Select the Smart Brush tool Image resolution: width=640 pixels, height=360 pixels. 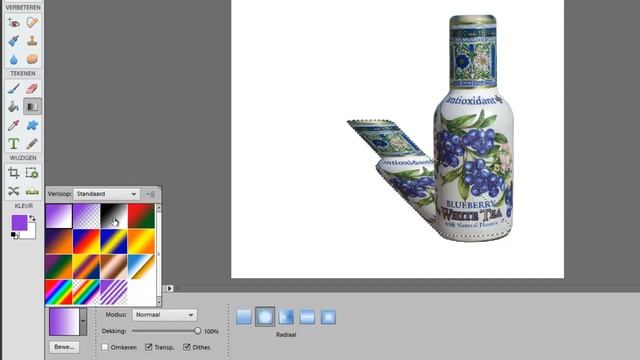(x=13, y=41)
